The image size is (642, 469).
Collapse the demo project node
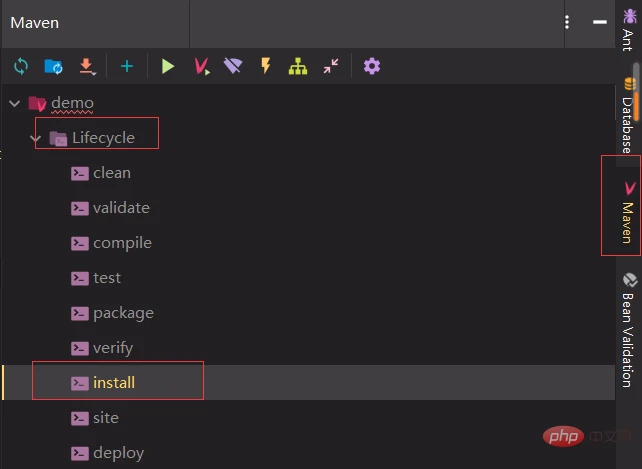(x=13, y=102)
